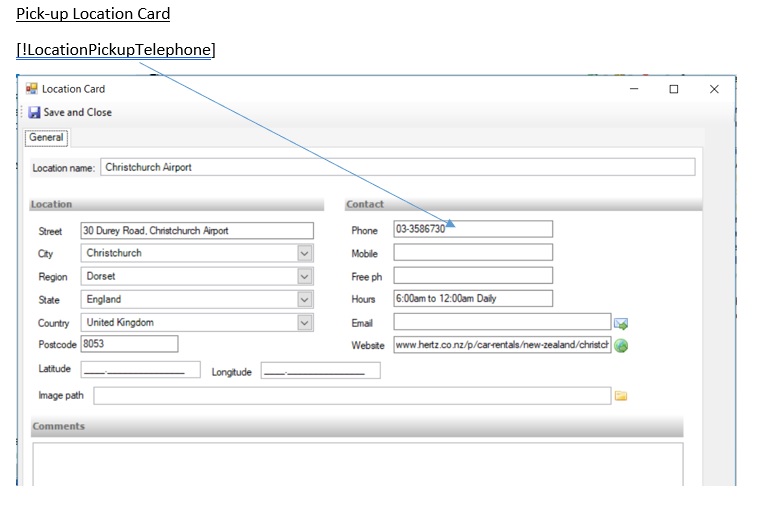Open the Region dropdown list
The width and height of the screenshot is (759, 515).
coord(305,277)
